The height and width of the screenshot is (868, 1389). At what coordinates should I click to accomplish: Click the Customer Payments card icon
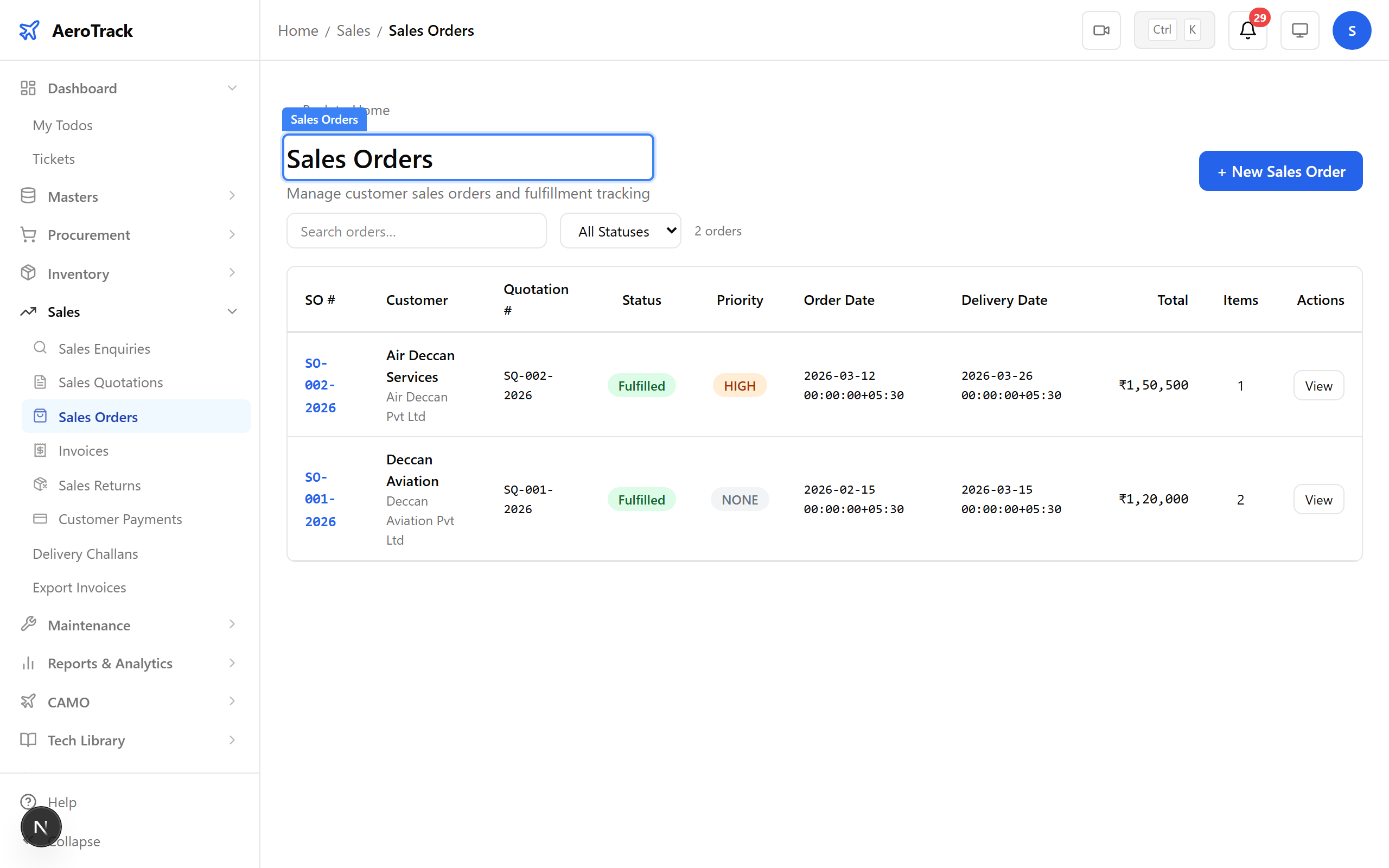40,519
